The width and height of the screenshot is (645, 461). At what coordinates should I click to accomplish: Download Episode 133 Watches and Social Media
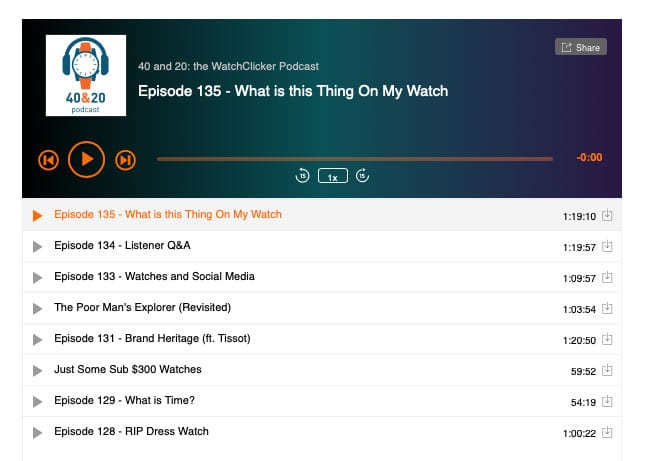(607, 277)
